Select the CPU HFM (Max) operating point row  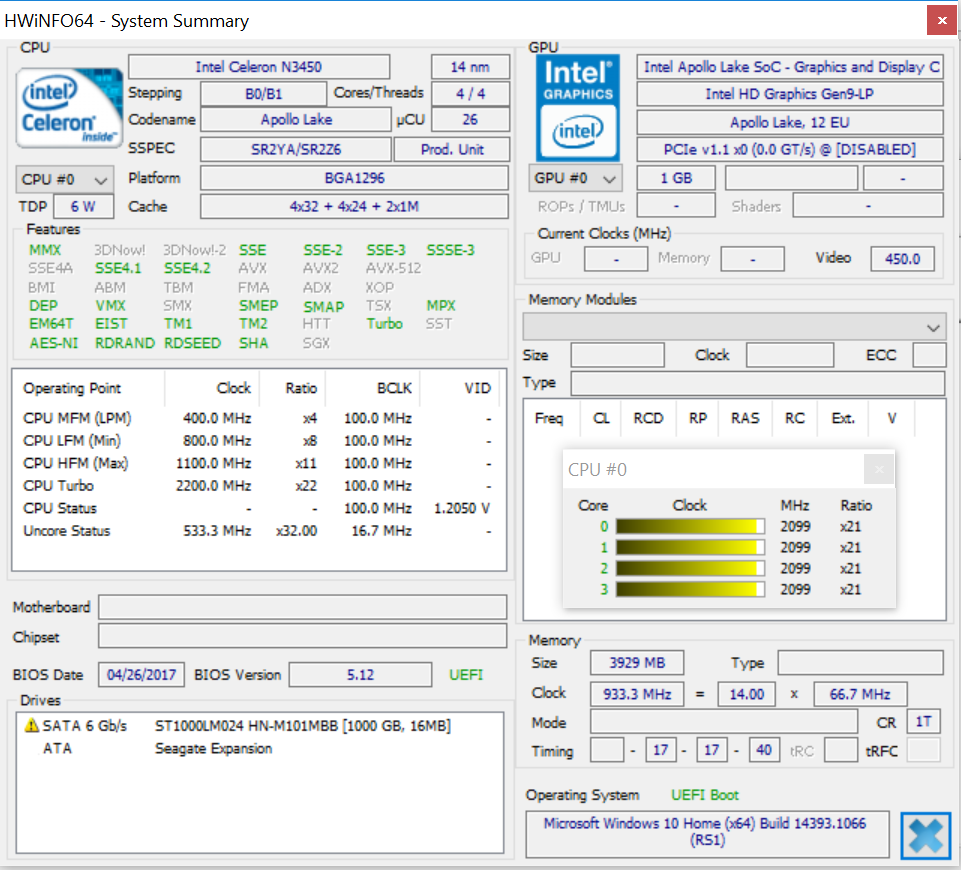tap(258, 463)
